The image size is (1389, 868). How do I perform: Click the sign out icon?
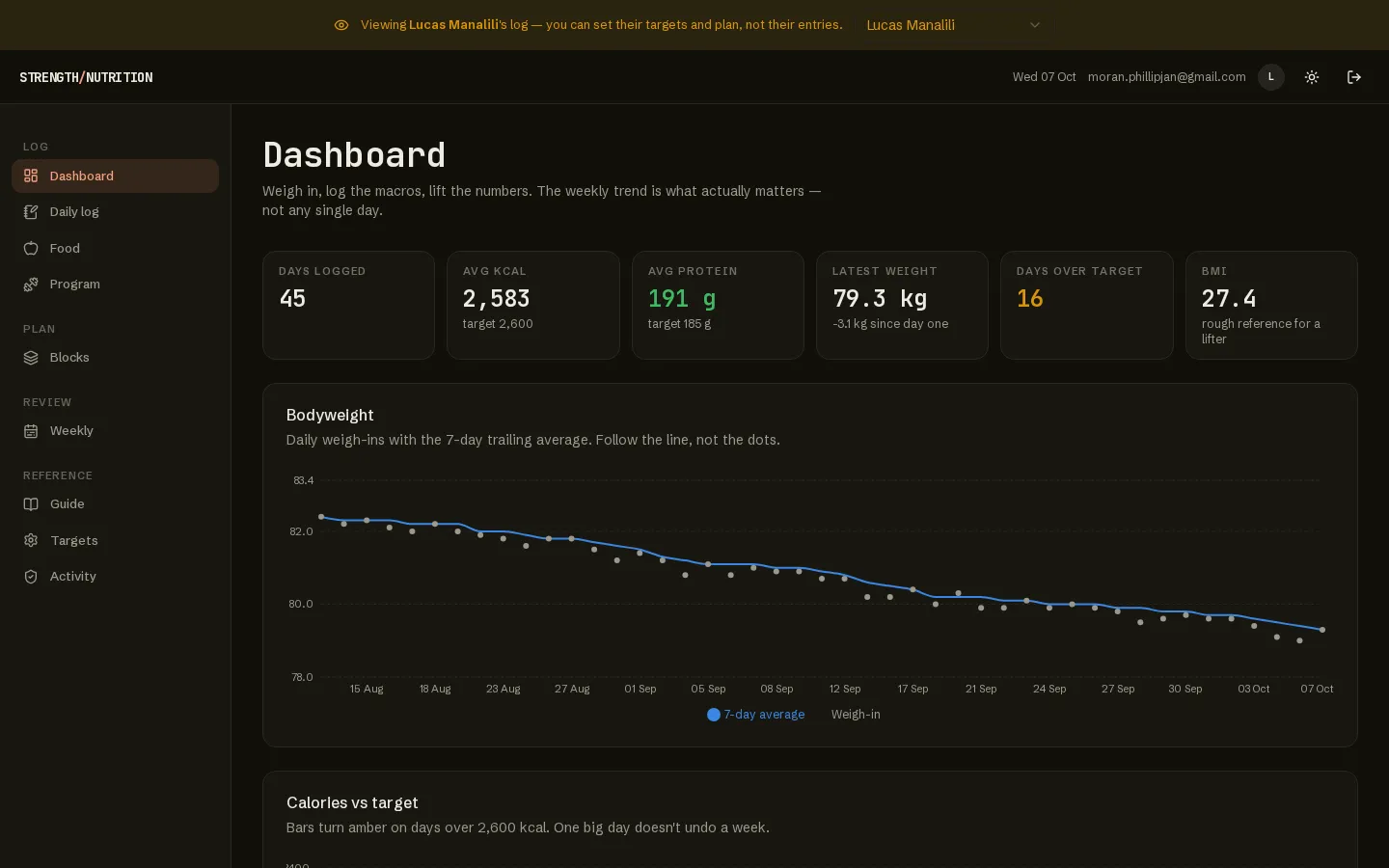pyautogui.click(x=1354, y=77)
